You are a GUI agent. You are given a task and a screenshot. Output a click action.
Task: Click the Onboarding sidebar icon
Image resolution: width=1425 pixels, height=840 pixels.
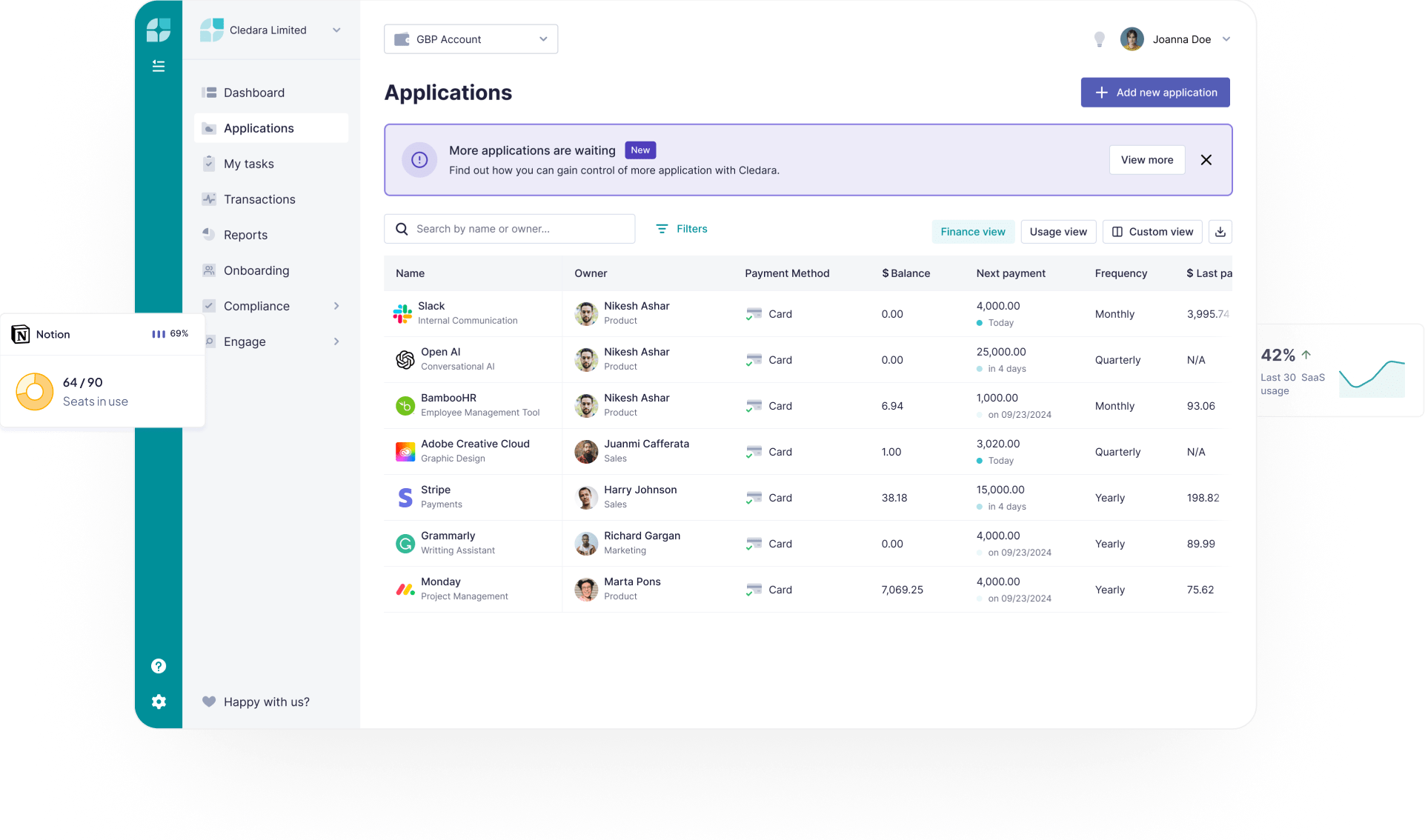[x=208, y=270]
